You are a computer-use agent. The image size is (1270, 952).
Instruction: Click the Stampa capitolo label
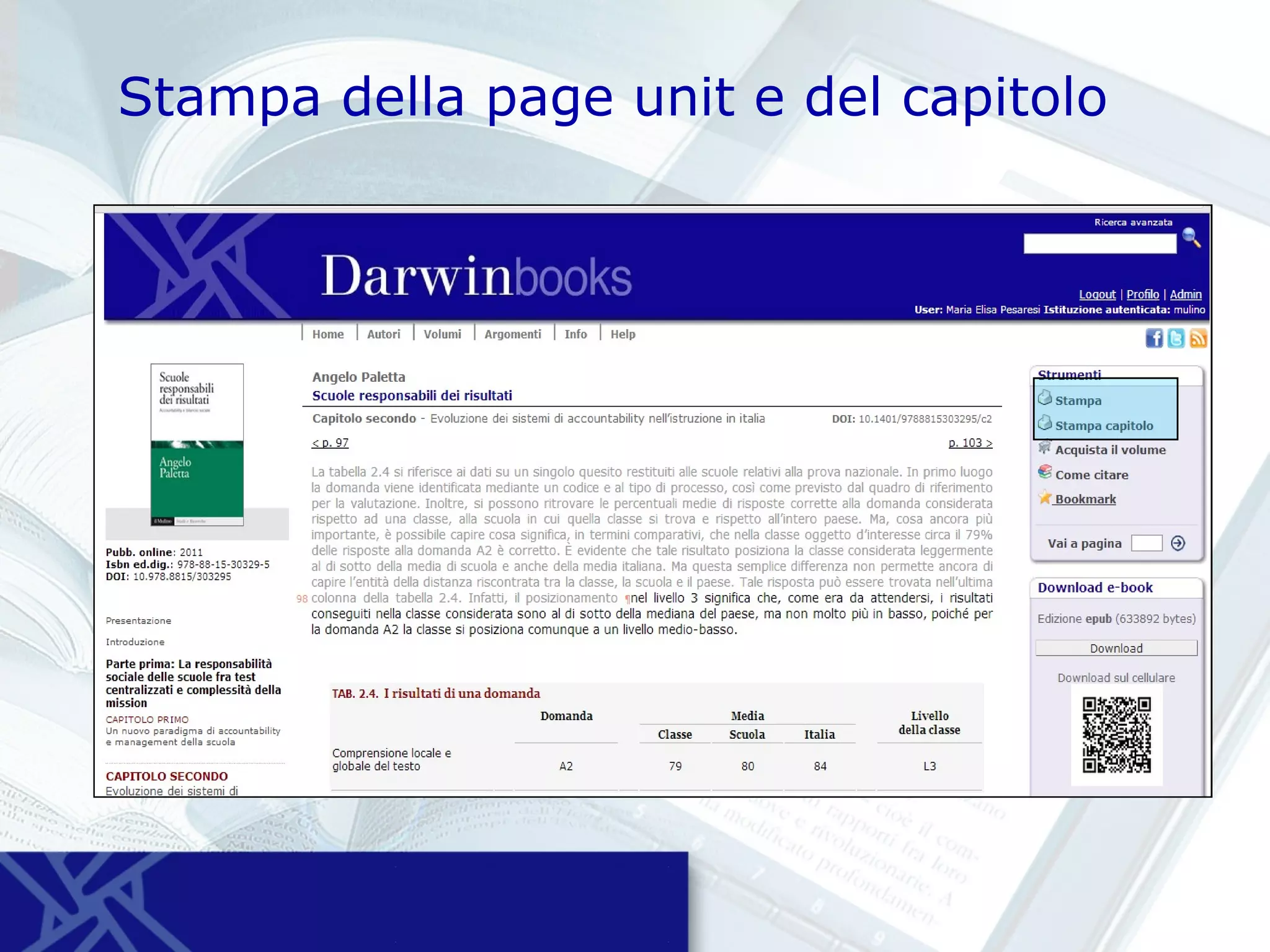click(x=1104, y=425)
